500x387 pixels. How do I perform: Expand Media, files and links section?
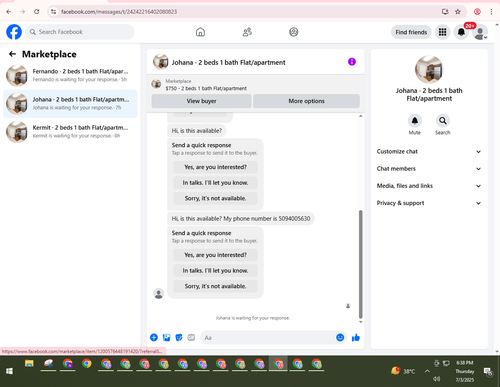click(x=429, y=186)
